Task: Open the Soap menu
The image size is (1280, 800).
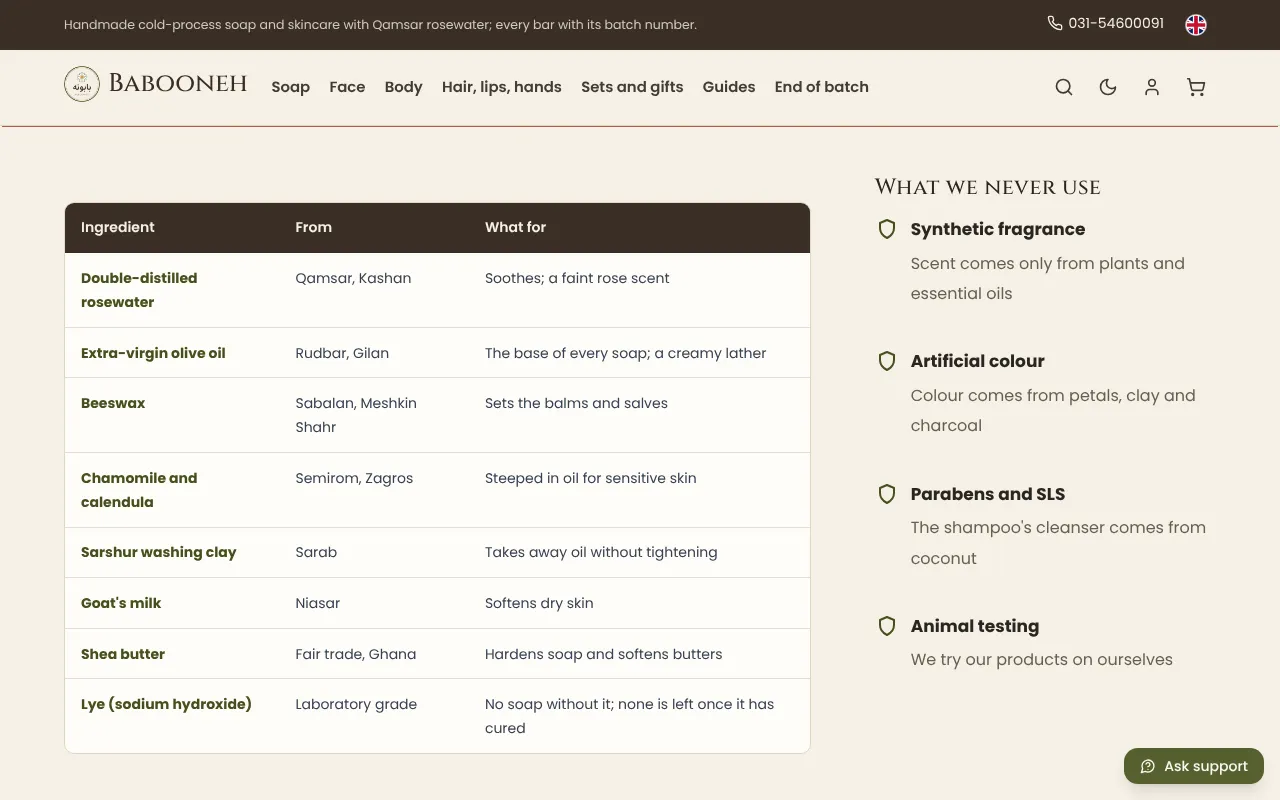Action: click(291, 87)
